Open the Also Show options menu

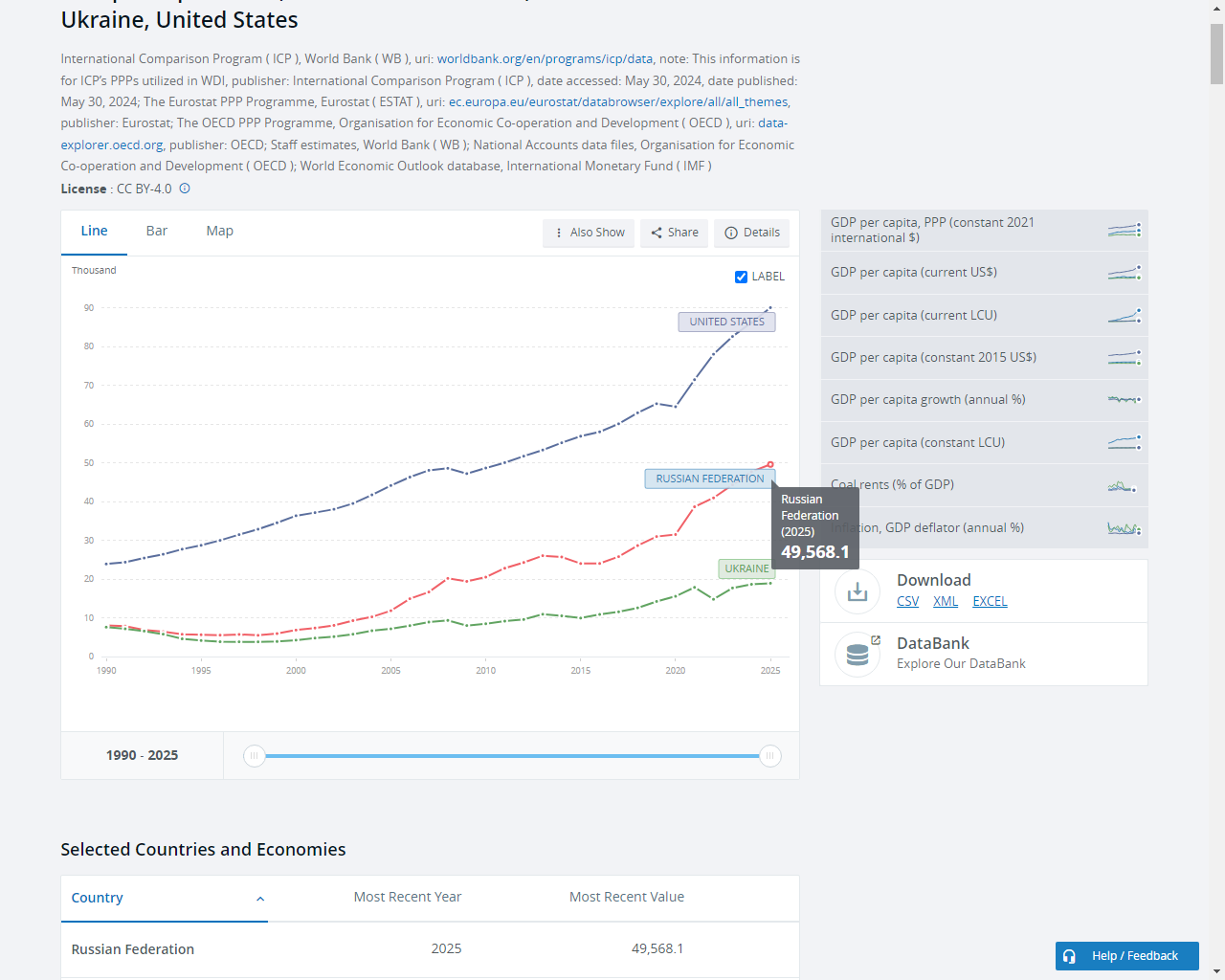pos(589,233)
